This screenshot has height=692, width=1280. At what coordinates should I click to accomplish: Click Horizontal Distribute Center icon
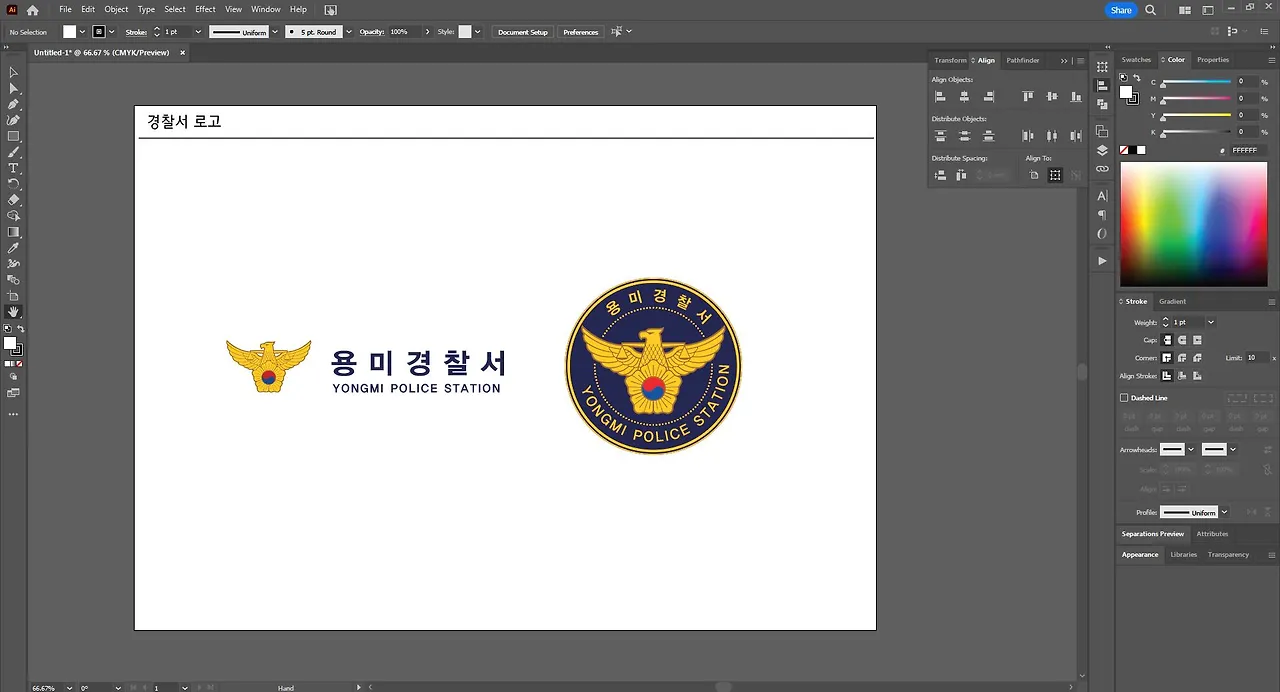(x=1052, y=136)
